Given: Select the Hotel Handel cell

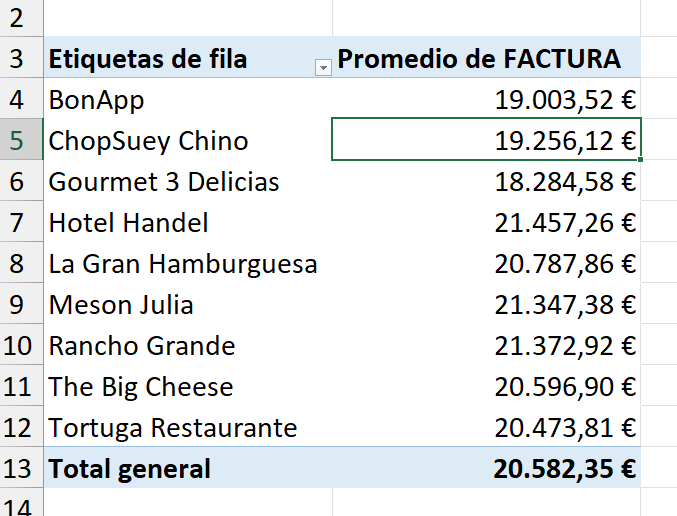Looking at the screenshot, I should click(188, 222).
